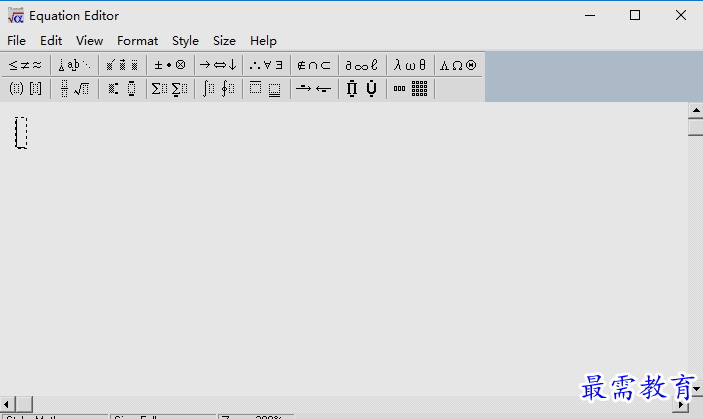Open the fence templates palette
Screen dimensions: 703x419
point(25,89)
